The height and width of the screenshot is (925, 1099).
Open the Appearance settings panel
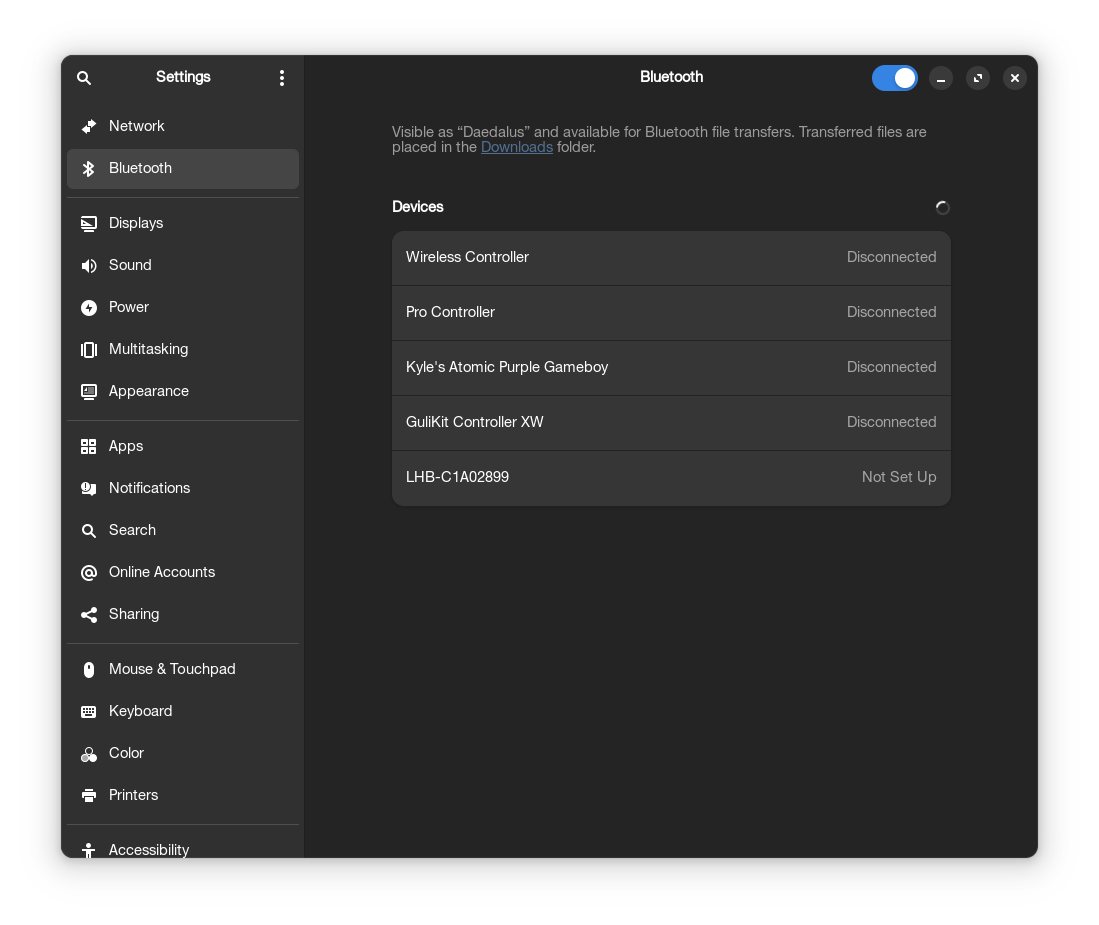(148, 391)
